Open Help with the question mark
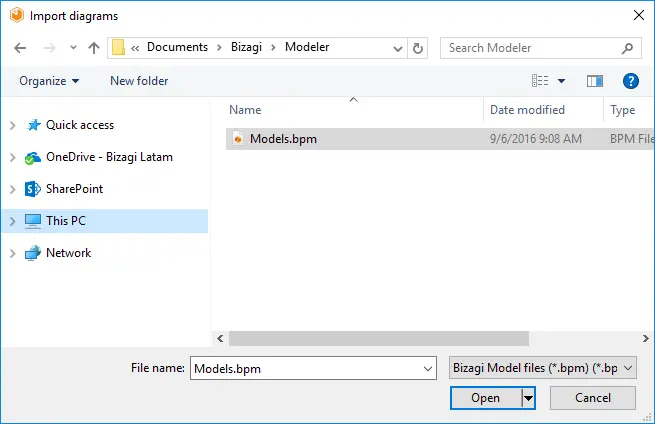 (630, 81)
